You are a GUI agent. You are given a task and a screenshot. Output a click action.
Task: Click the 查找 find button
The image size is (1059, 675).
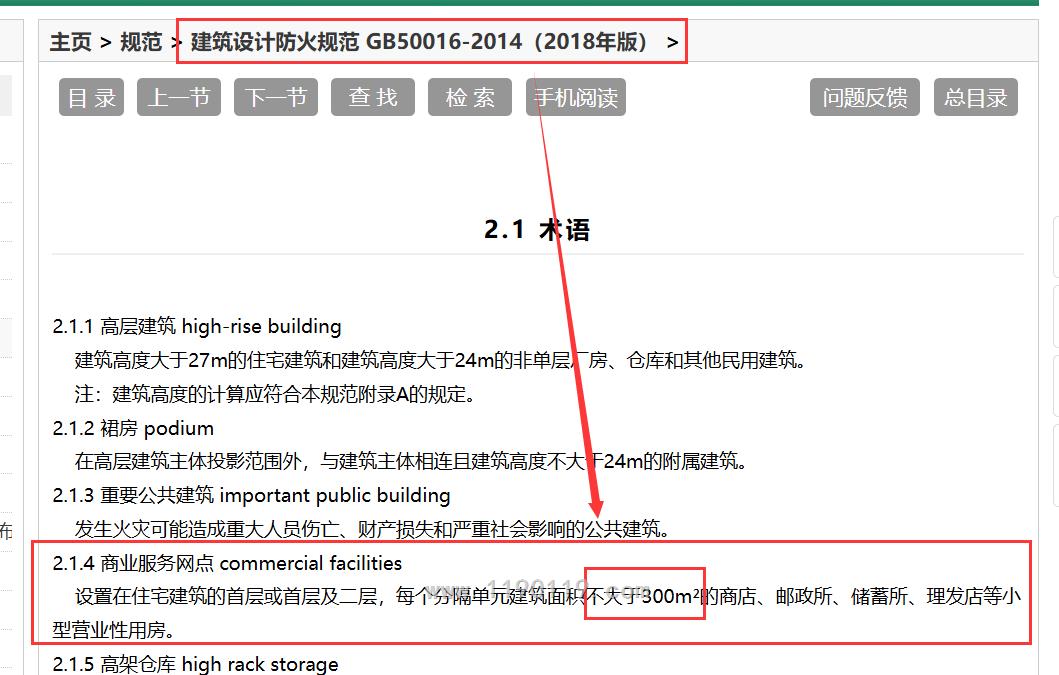pos(373,97)
